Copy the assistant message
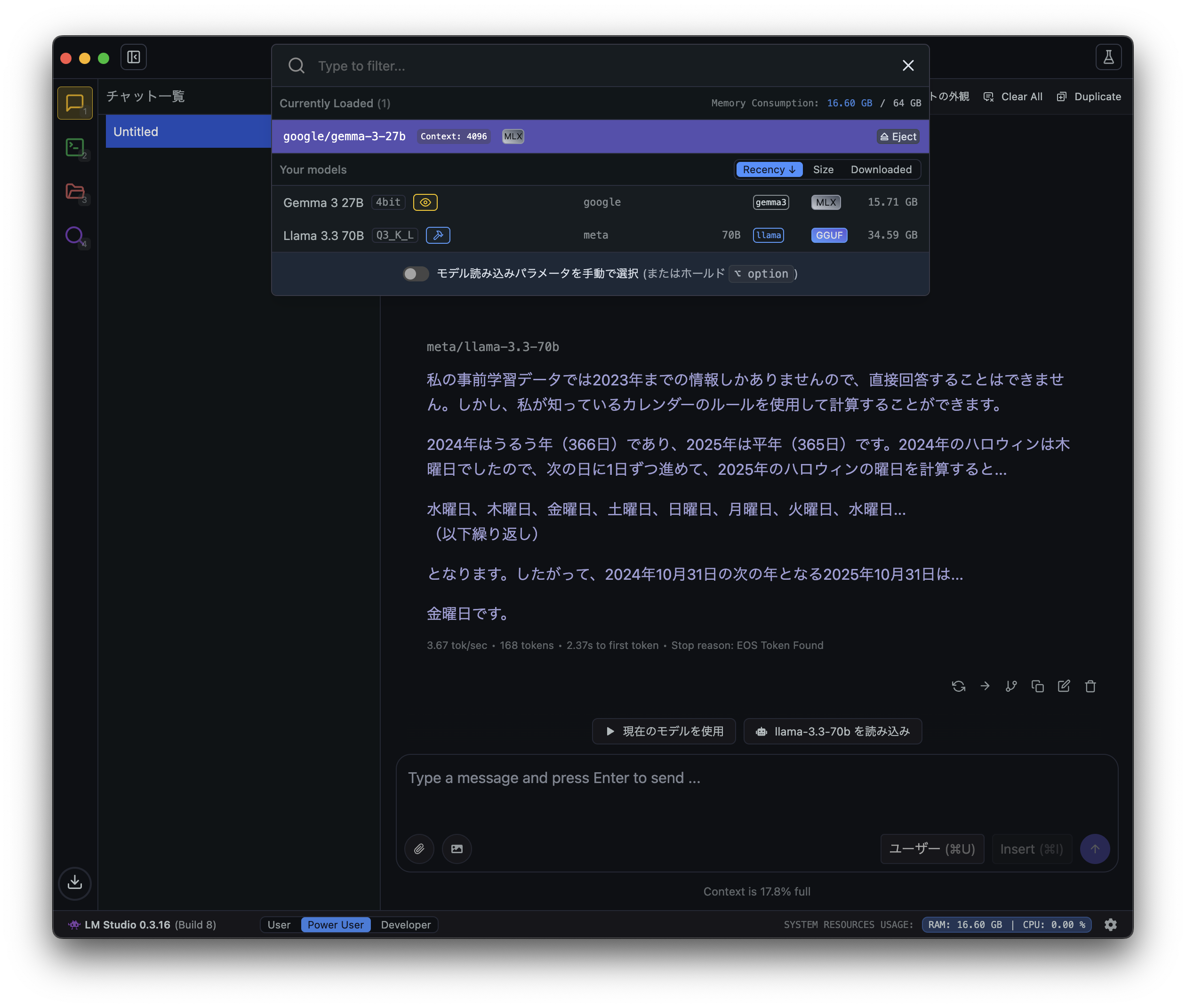 (x=1038, y=686)
